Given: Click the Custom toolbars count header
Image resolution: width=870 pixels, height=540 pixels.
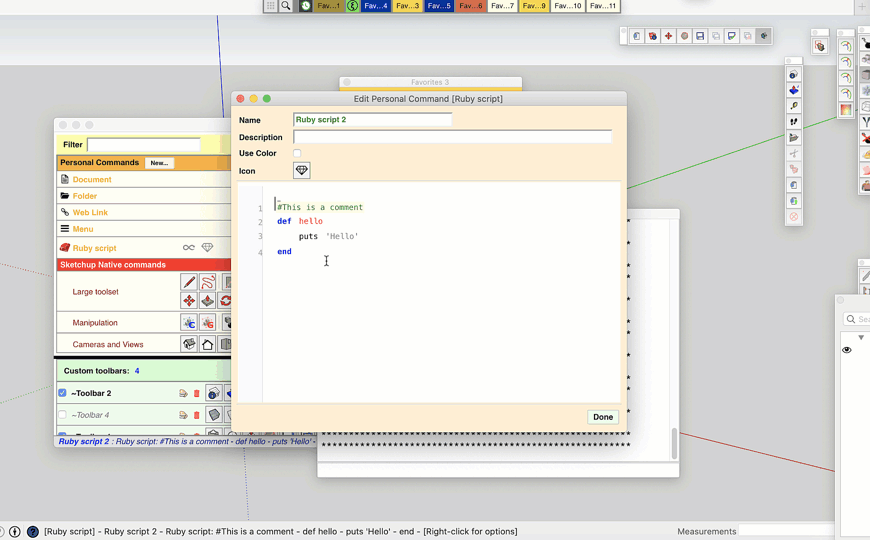Looking at the screenshot, I should 144,371.
